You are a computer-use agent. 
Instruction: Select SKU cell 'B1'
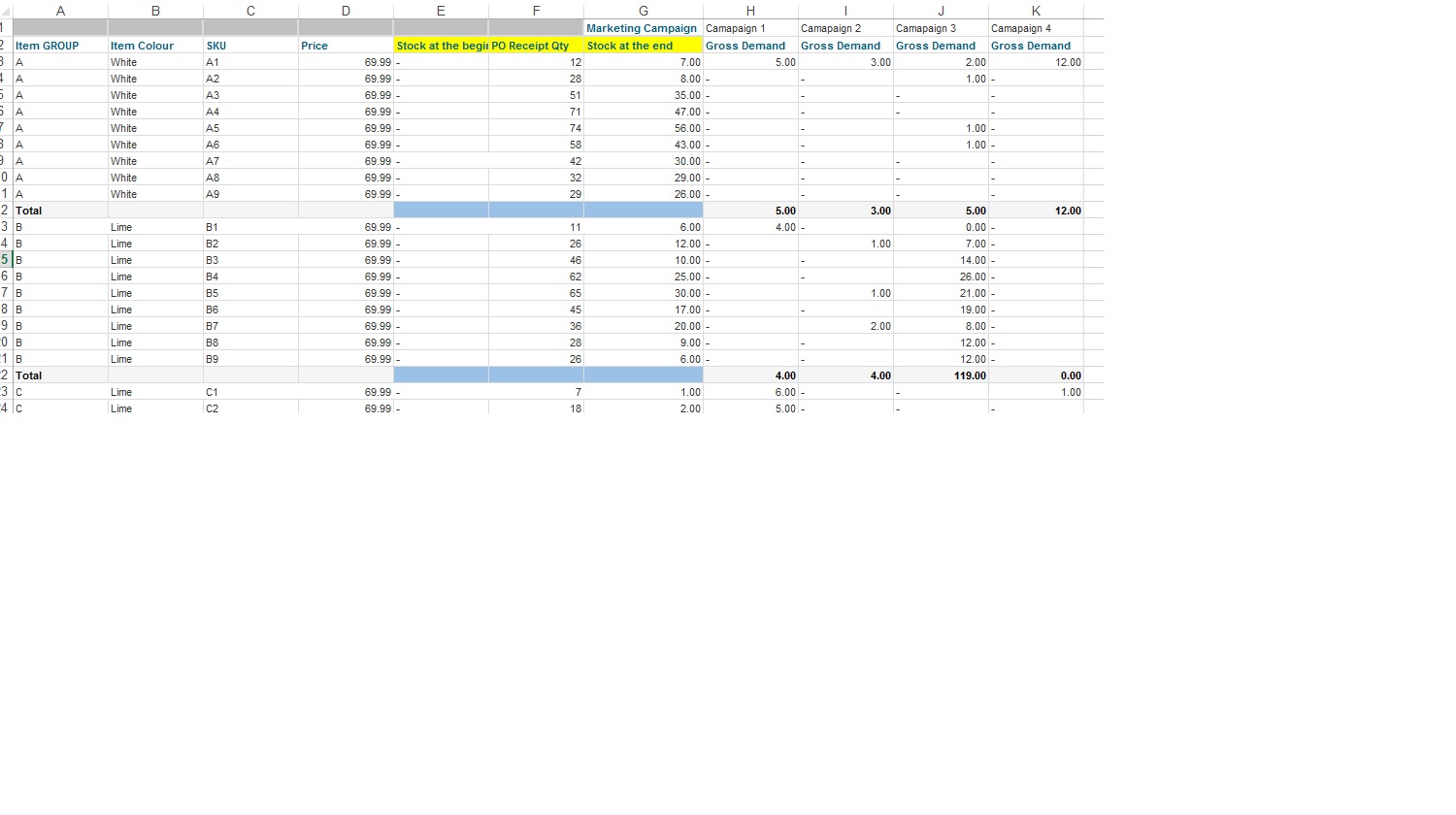click(250, 227)
